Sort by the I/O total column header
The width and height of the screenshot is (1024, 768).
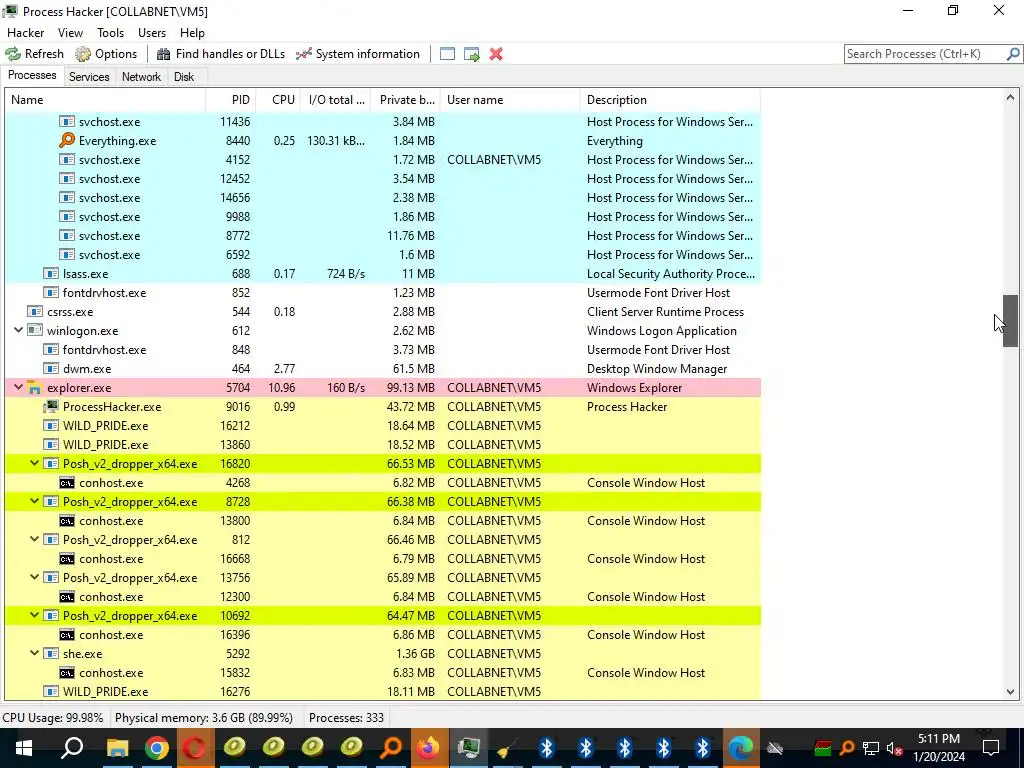click(336, 100)
